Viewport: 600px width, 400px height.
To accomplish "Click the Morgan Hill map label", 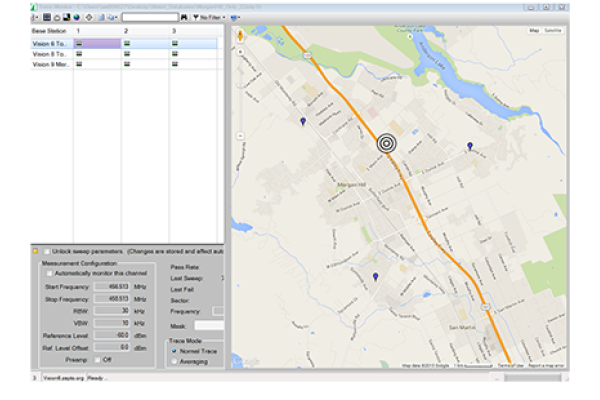I will tap(351, 184).
